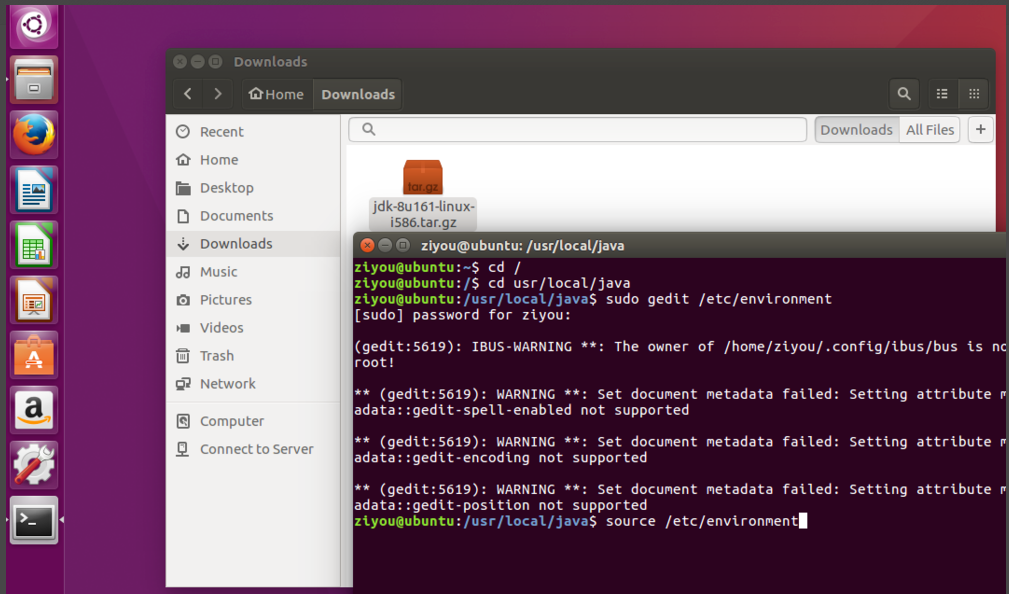The image size is (1009, 594).
Task: Open Ubuntu Software Center from the dock
Action: pyautogui.click(x=33, y=355)
